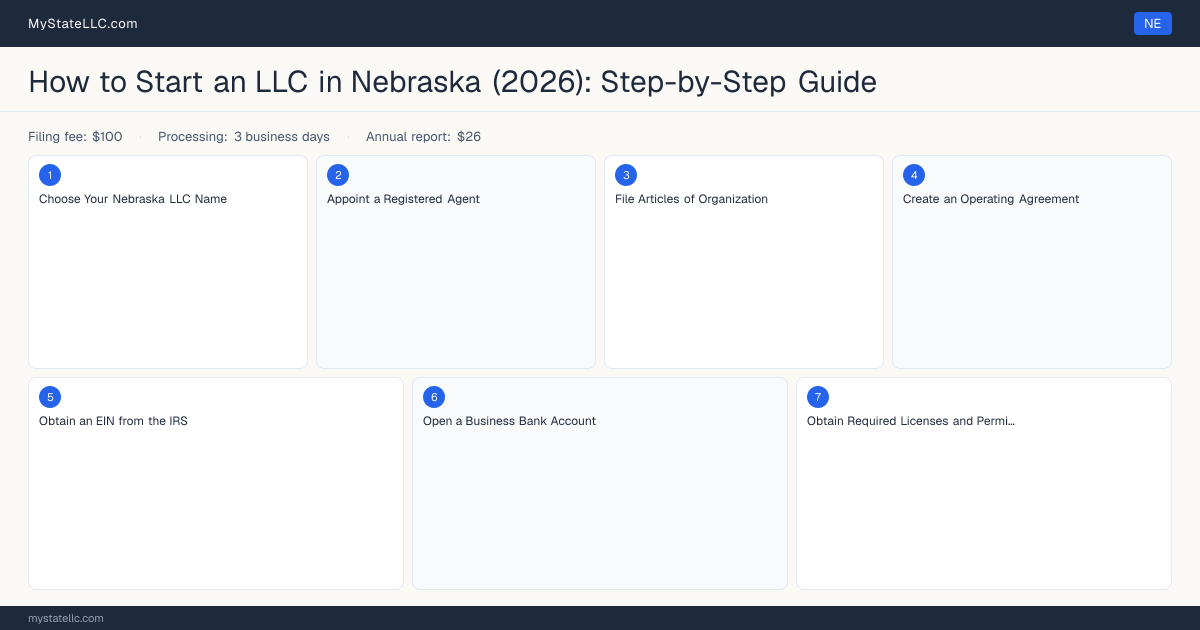Click mystatellc.com footer text
Viewport: 1200px width, 630px height.
pyautogui.click(x=66, y=618)
